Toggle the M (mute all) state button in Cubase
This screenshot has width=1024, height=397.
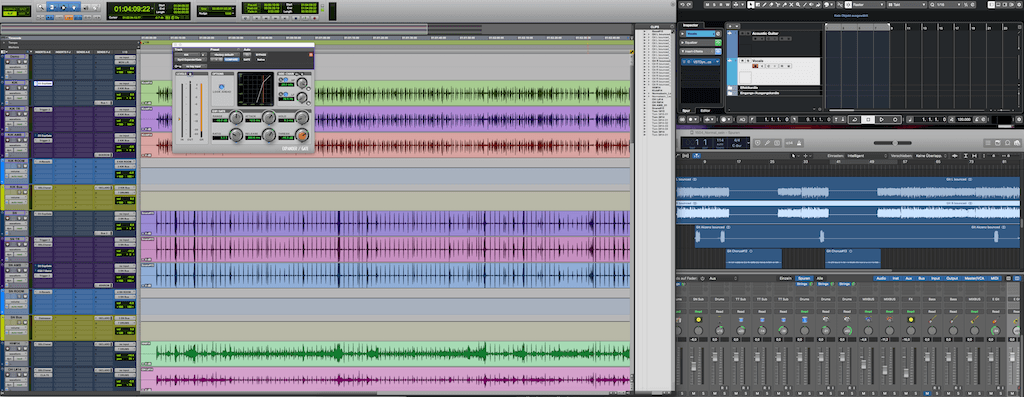click(707, 5)
